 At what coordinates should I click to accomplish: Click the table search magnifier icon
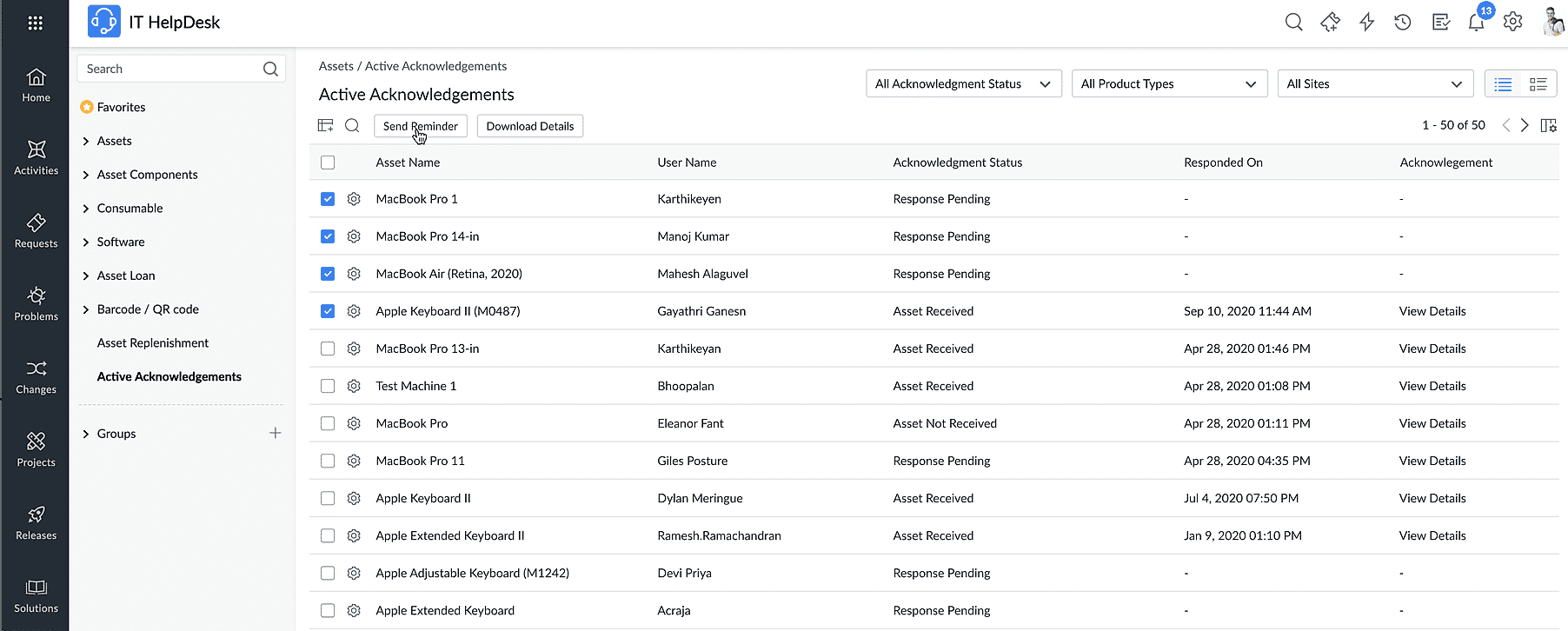tap(352, 125)
